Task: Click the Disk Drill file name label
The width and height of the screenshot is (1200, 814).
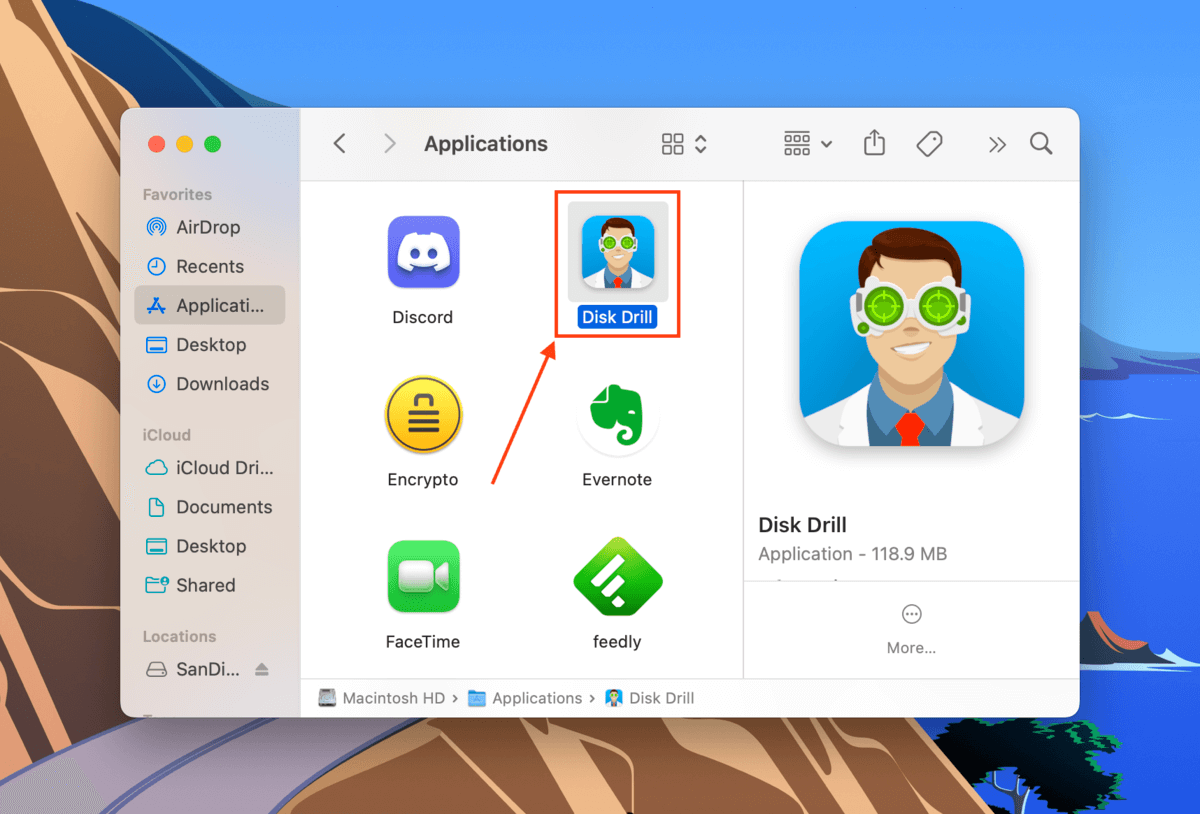Action: pyautogui.click(x=618, y=317)
